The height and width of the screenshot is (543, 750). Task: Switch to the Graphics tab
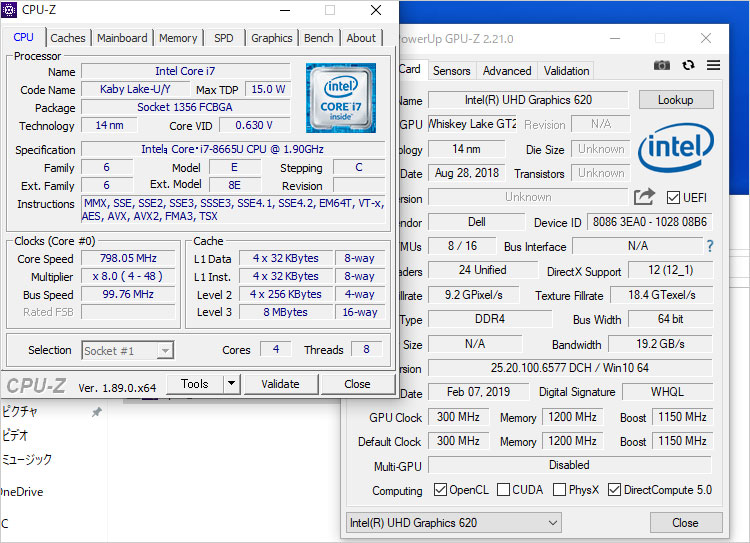(x=272, y=38)
